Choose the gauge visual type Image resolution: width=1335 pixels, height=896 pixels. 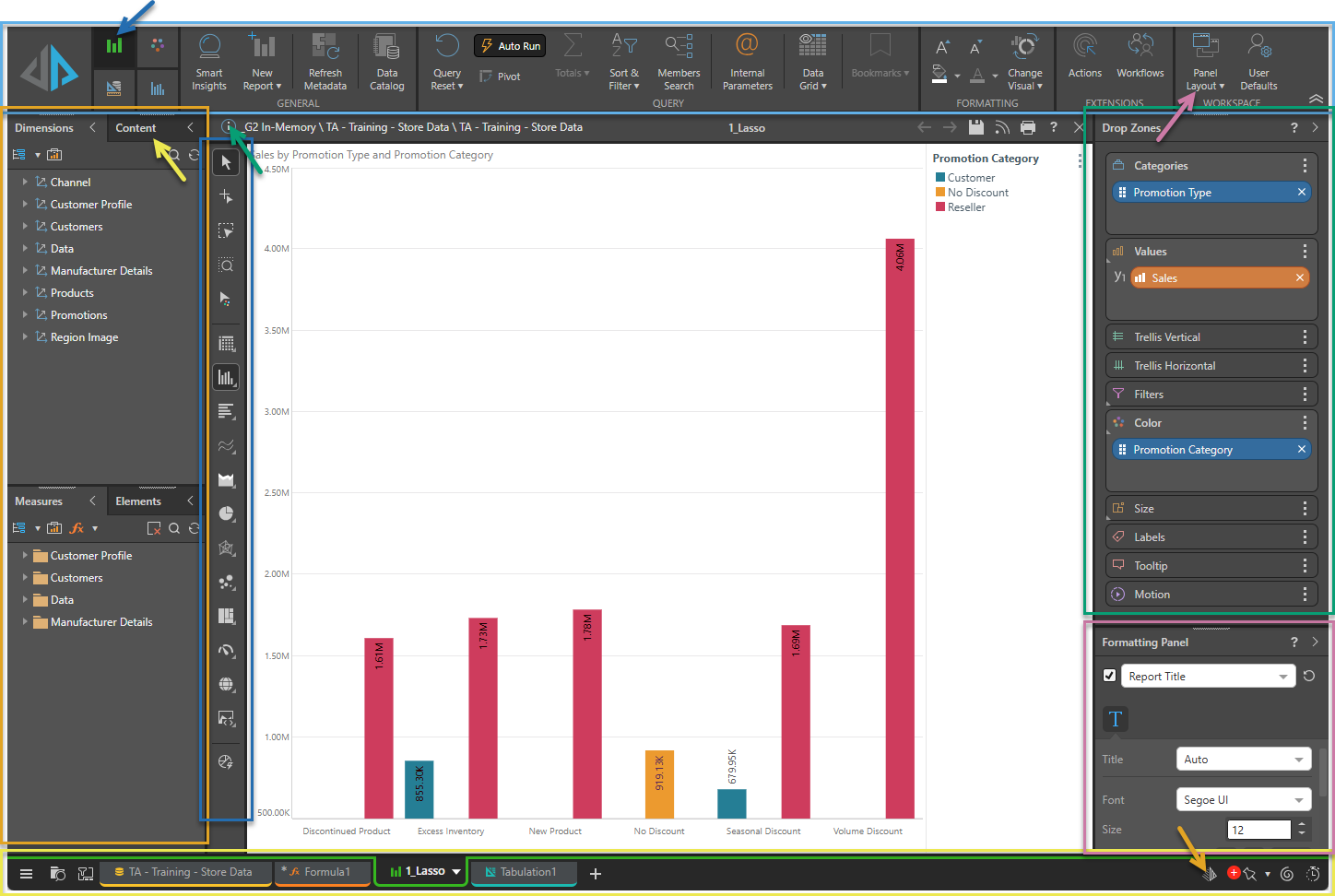(226, 650)
